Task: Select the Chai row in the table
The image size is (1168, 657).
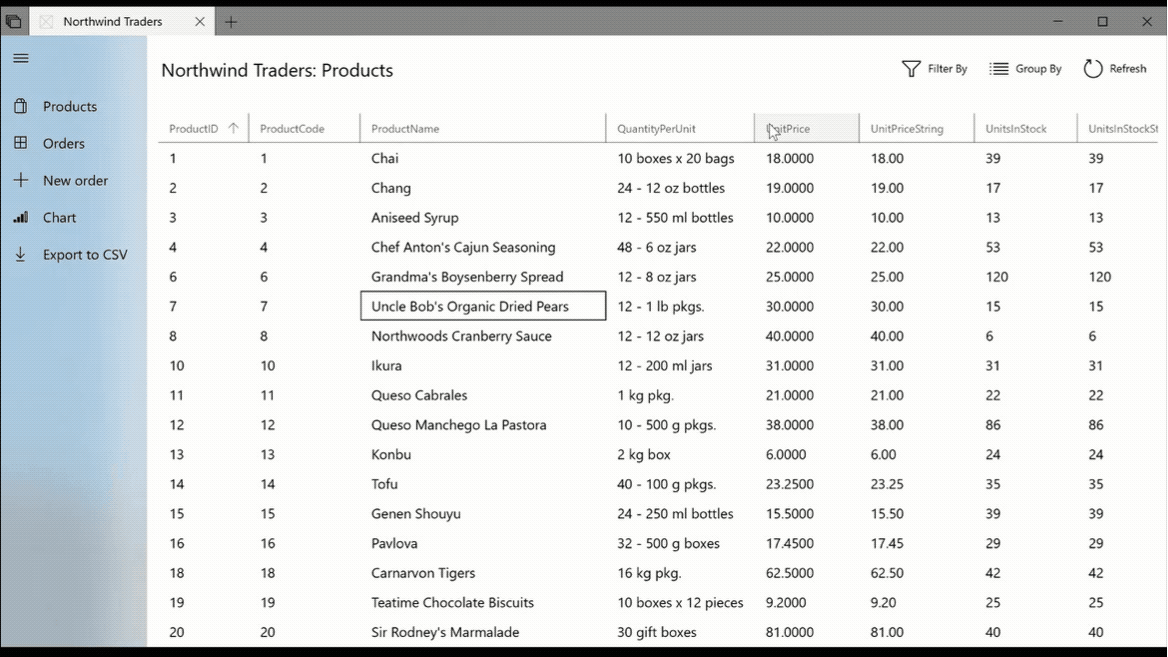Action: coord(386,158)
